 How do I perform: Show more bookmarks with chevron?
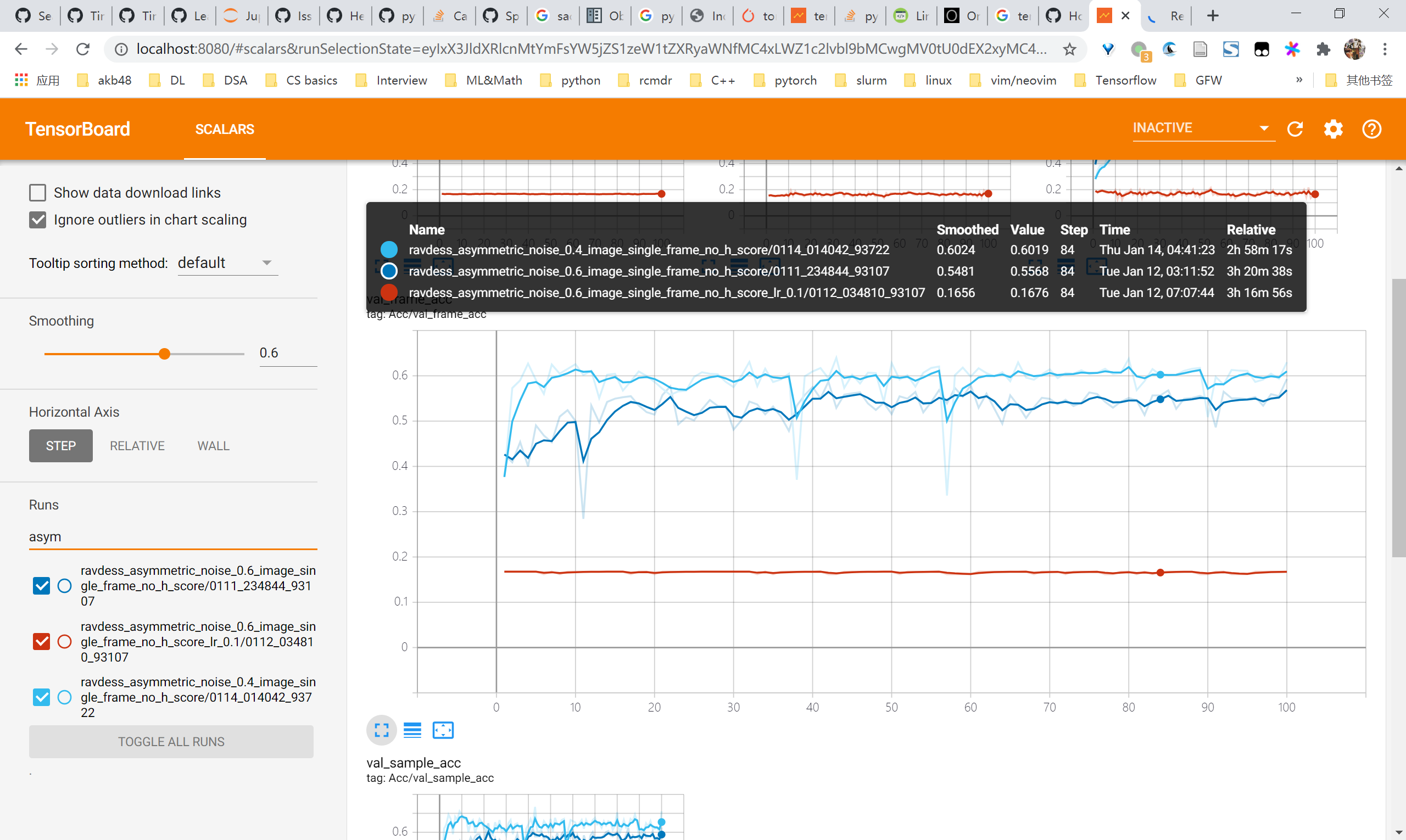click(1299, 80)
